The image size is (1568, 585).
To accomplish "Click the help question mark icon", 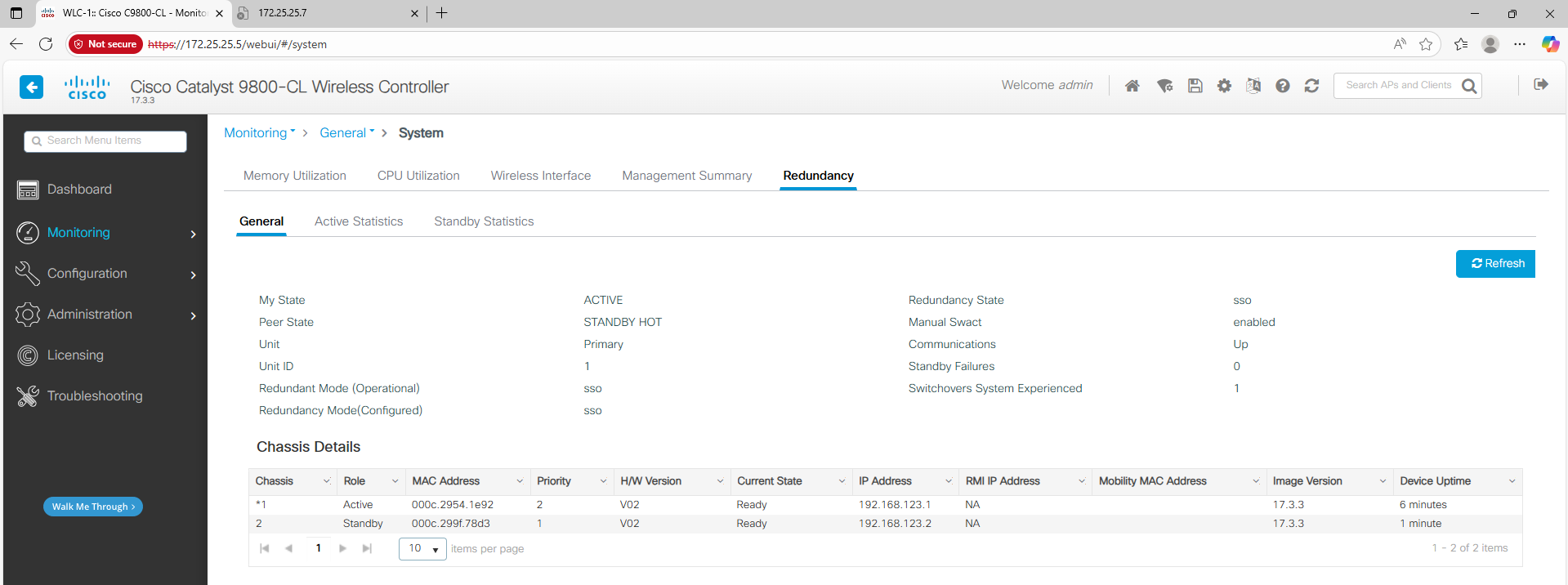I will tap(1282, 86).
